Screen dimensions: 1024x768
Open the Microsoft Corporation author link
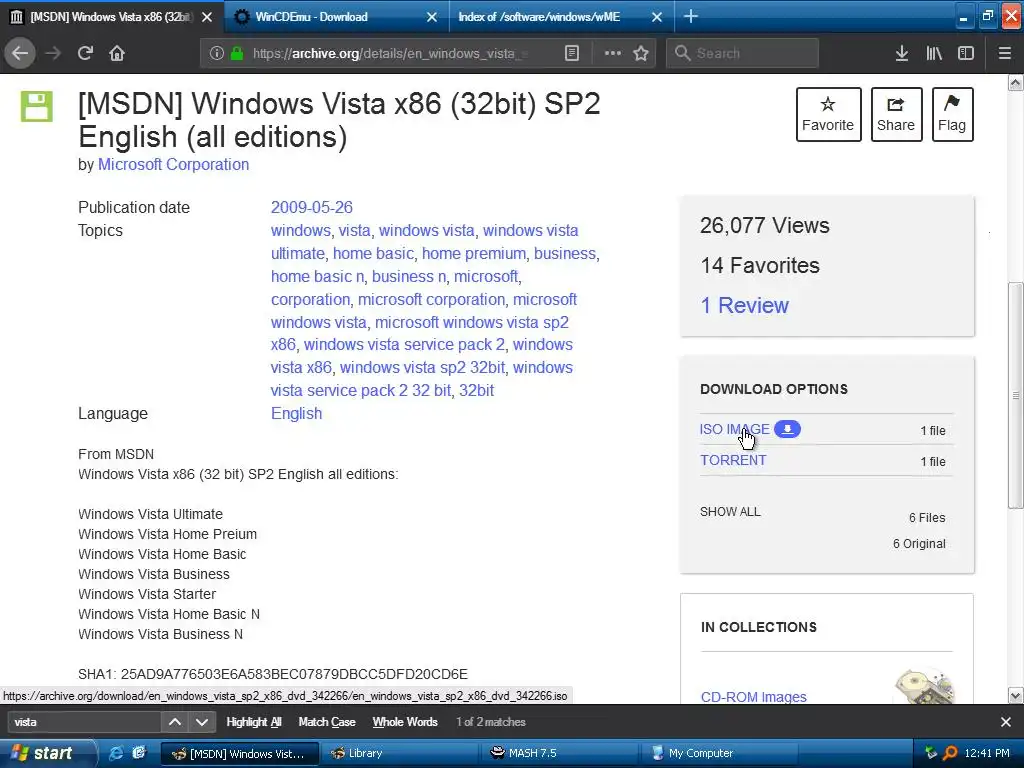(x=173, y=165)
